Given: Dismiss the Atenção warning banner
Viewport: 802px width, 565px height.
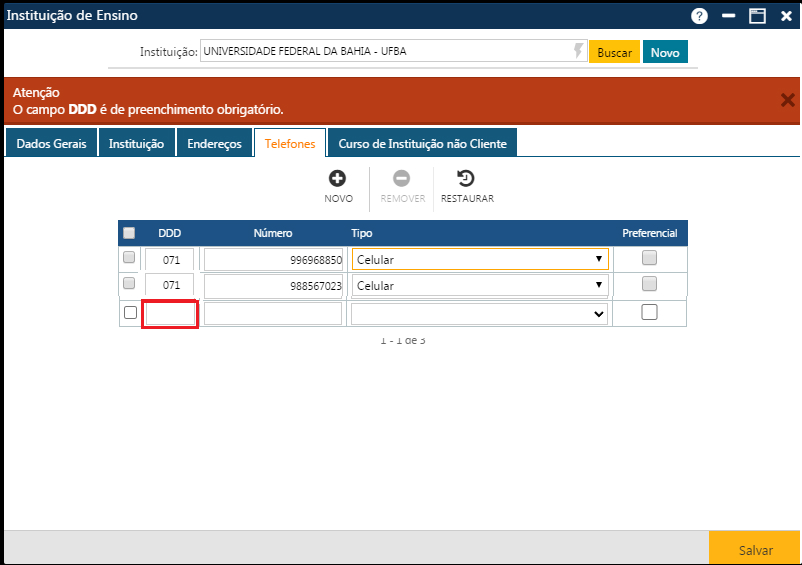Looking at the screenshot, I should pyautogui.click(x=788, y=100).
